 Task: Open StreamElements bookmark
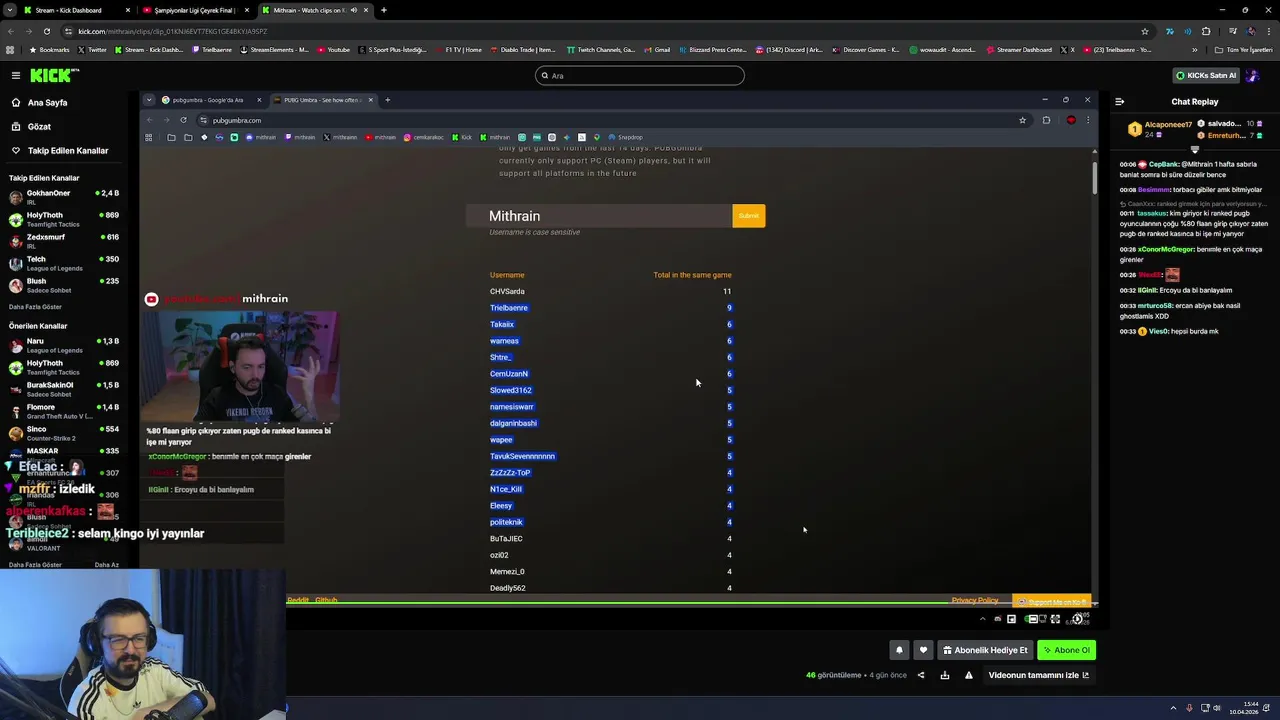(275, 50)
